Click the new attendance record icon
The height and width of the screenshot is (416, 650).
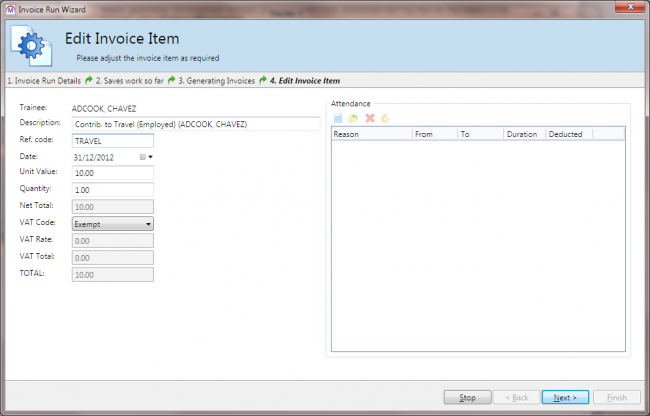click(x=339, y=118)
